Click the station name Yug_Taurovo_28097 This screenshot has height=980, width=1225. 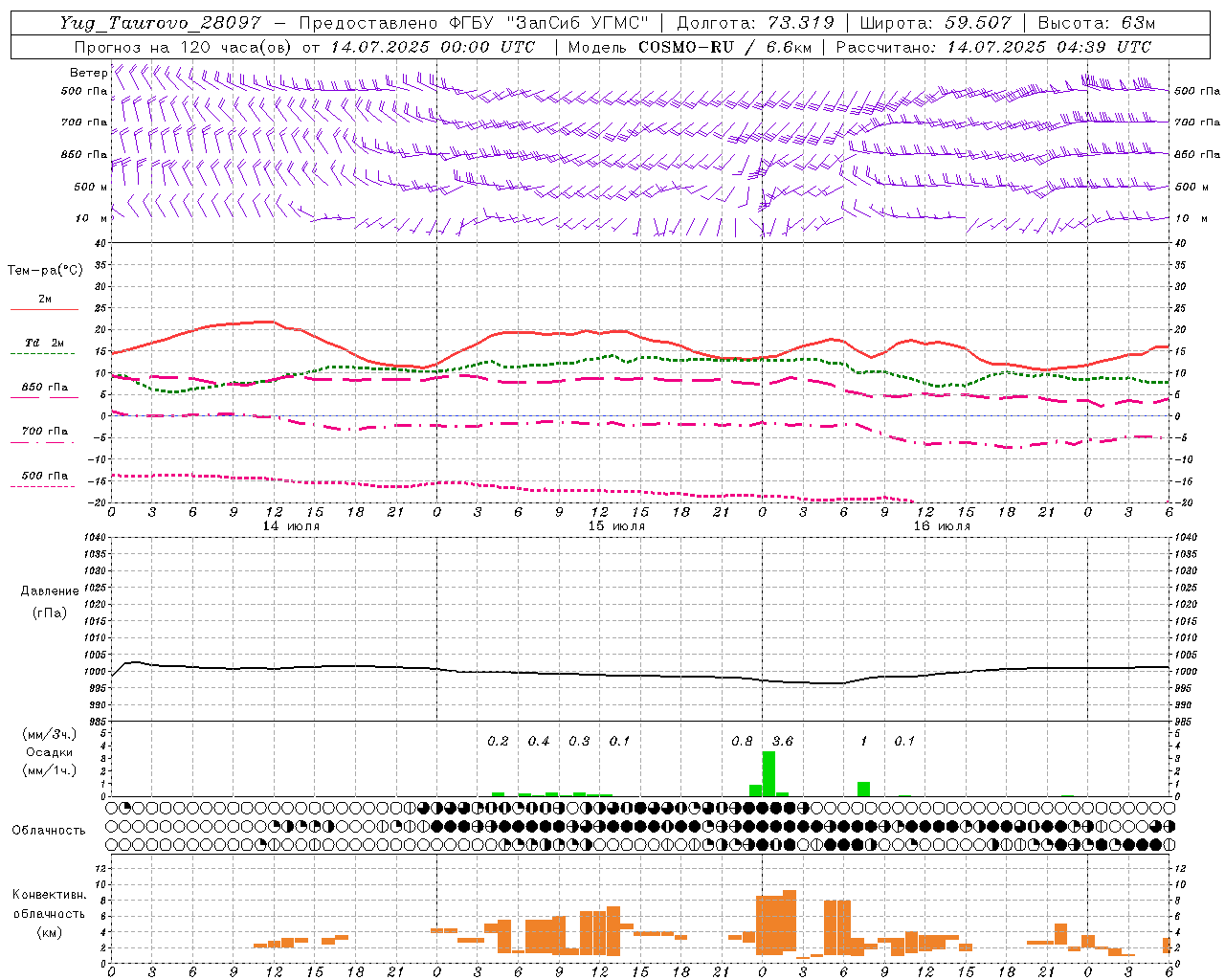tap(160, 23)
